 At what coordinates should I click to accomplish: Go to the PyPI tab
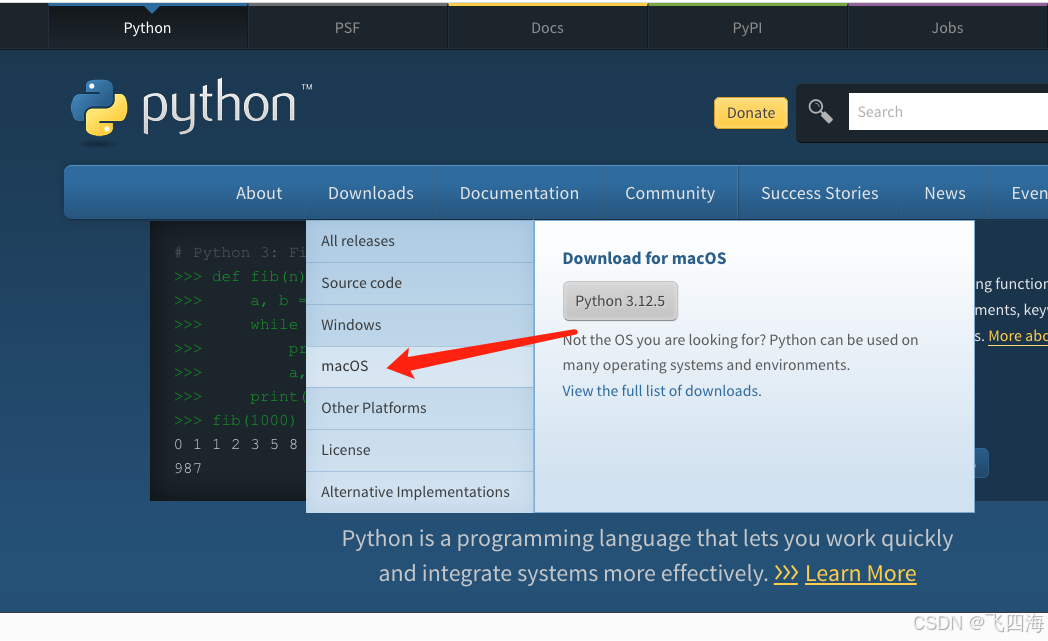pyautogui.click(x=747, y=27)
